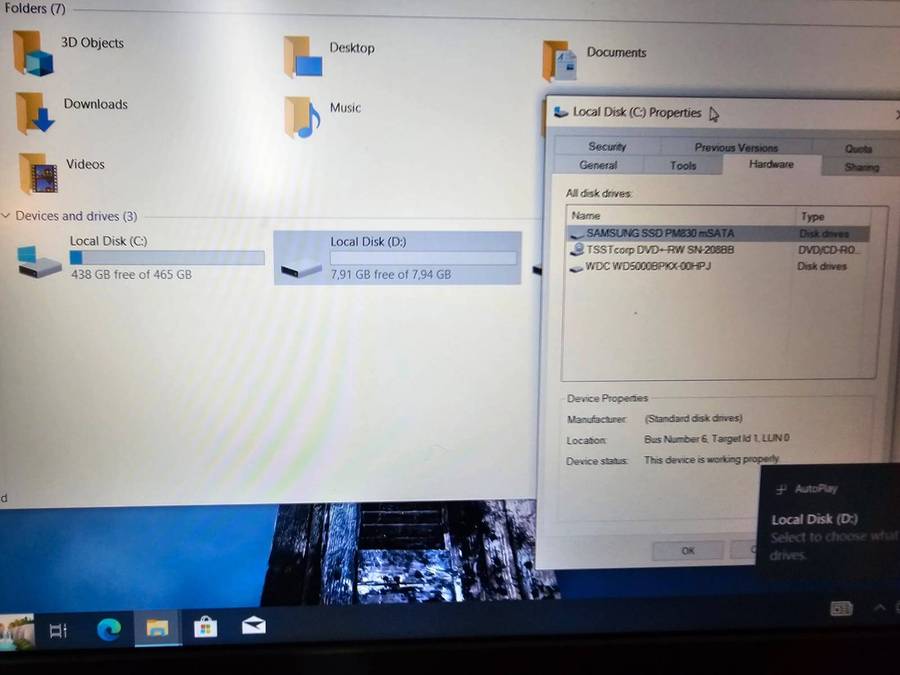The width and height of the screenshot is (900, 675).
Task: Open the Desktop folder icon
Action: tap(303, 57)
